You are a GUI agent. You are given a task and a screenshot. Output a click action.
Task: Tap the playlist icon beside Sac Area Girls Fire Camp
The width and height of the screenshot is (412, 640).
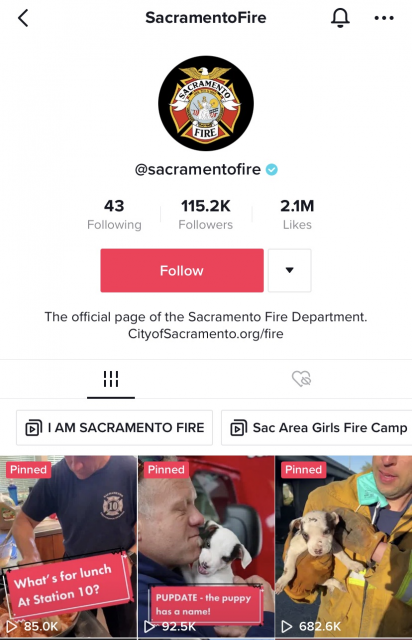click(x=238, y=428)
